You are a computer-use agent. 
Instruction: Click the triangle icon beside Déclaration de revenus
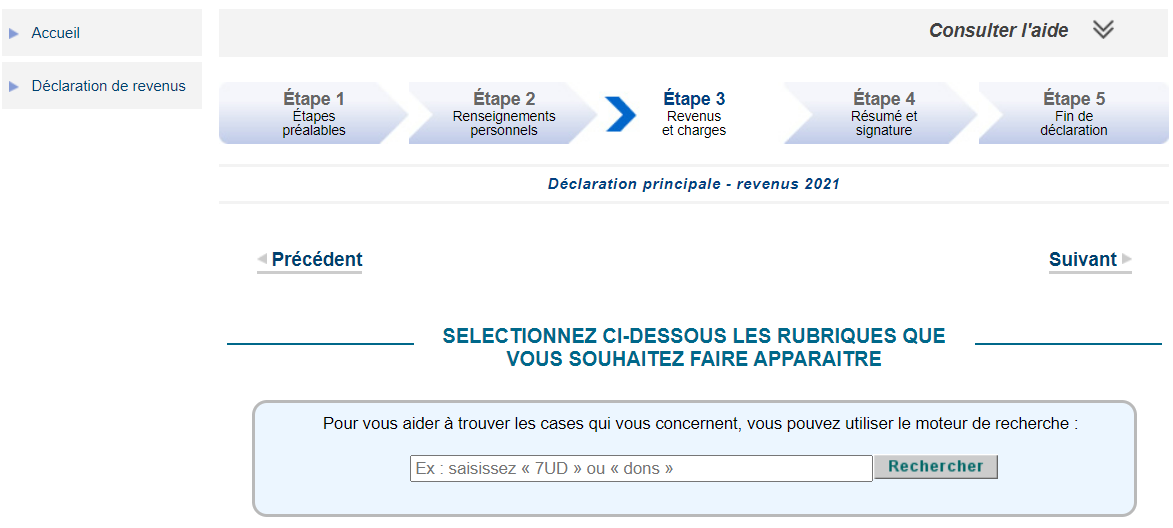13,87
